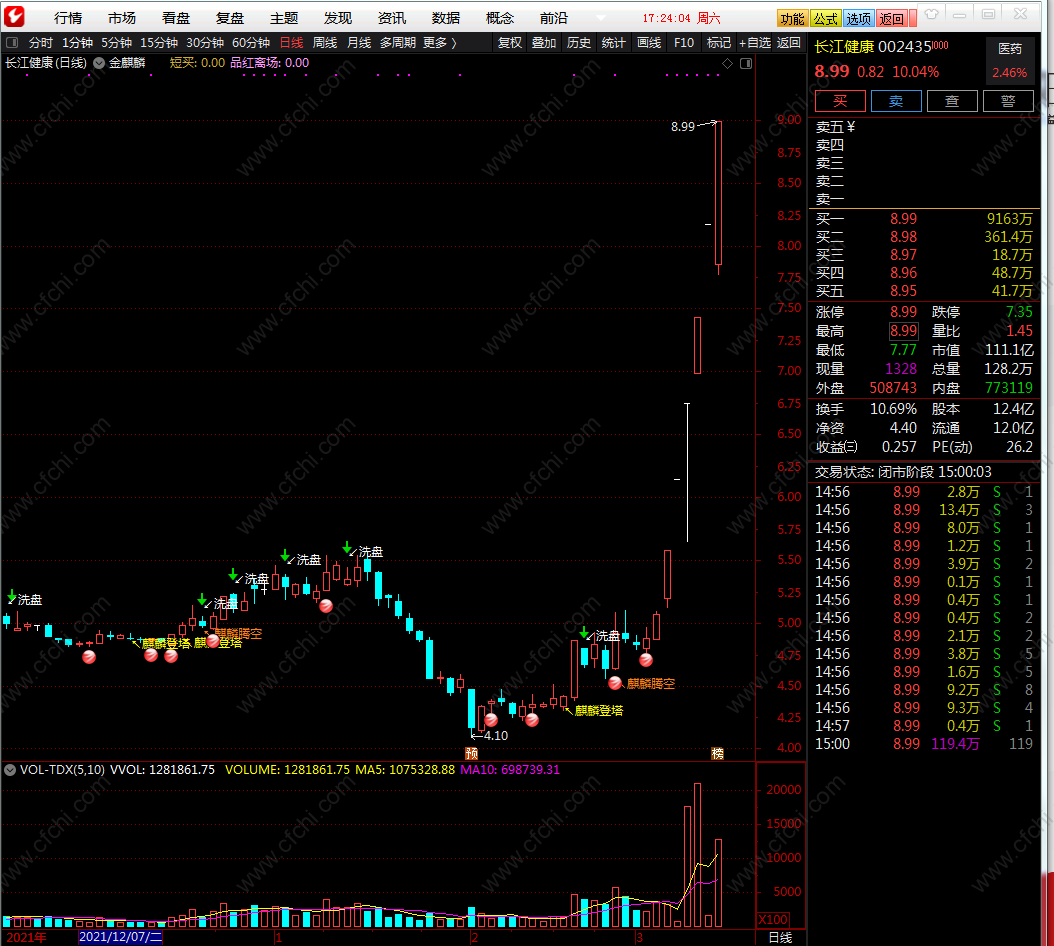The height and width of the screenshot is (946, 1054).
Task: Add stock via +自选 button
Action: (x=755, y=43)
